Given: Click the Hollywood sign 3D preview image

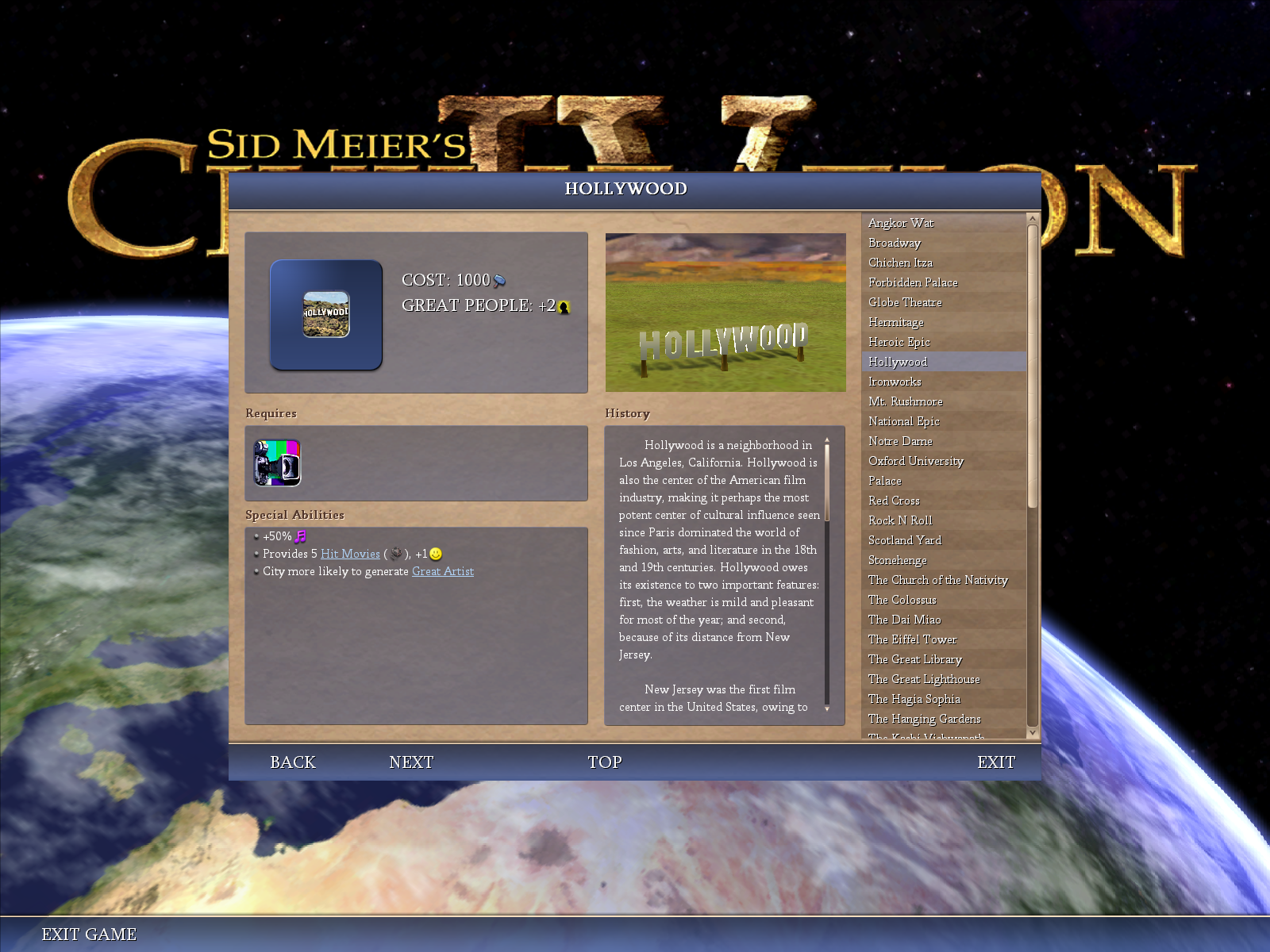Looking at the screenshot, I should [x=725, y=312].
